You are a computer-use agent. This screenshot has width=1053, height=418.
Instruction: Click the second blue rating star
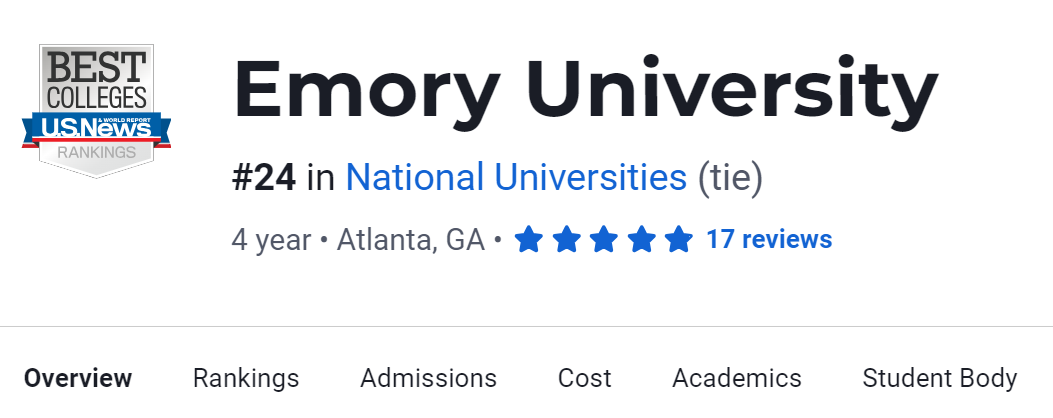point(566,240)
